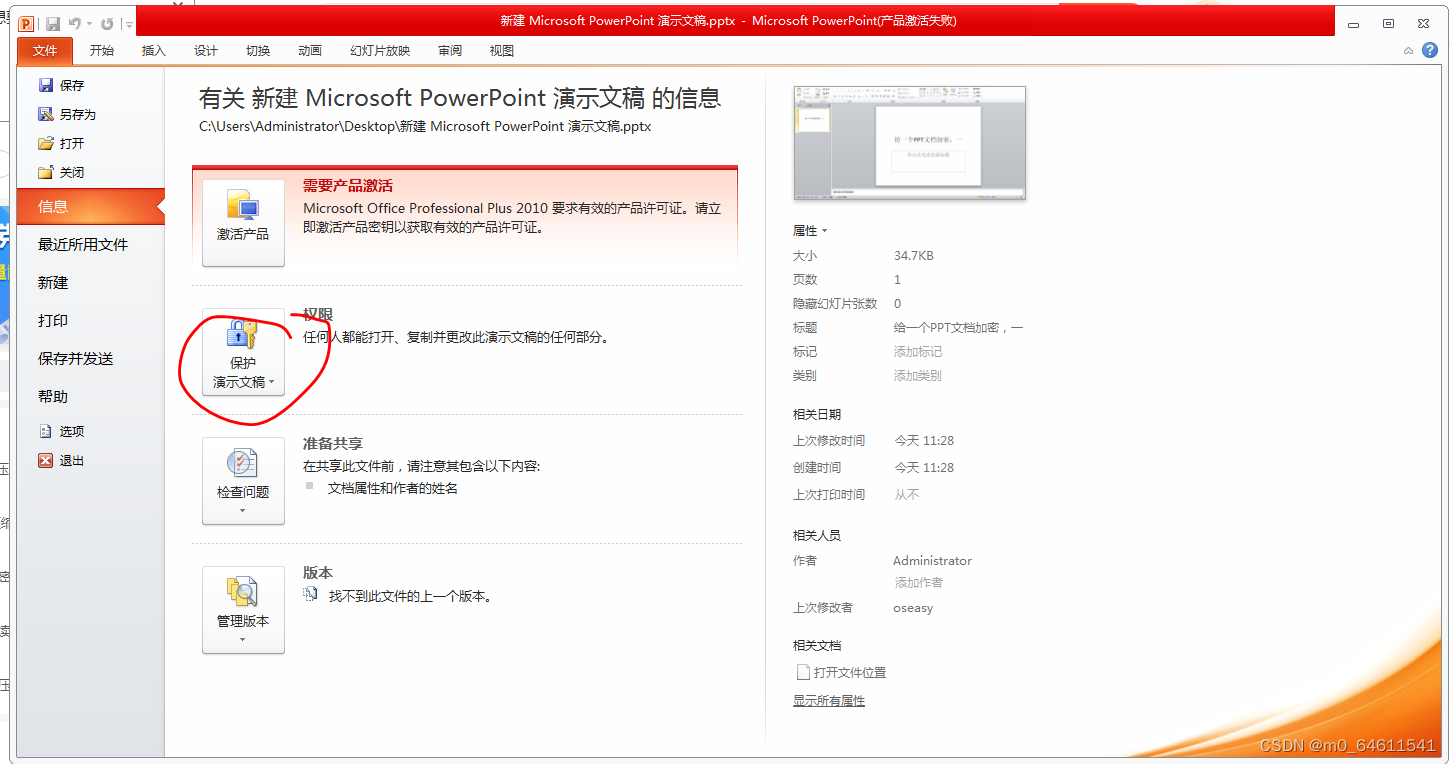Click the 权限 section heading
The height and width of the screenshot is (764, 1452).
point(318,315)
